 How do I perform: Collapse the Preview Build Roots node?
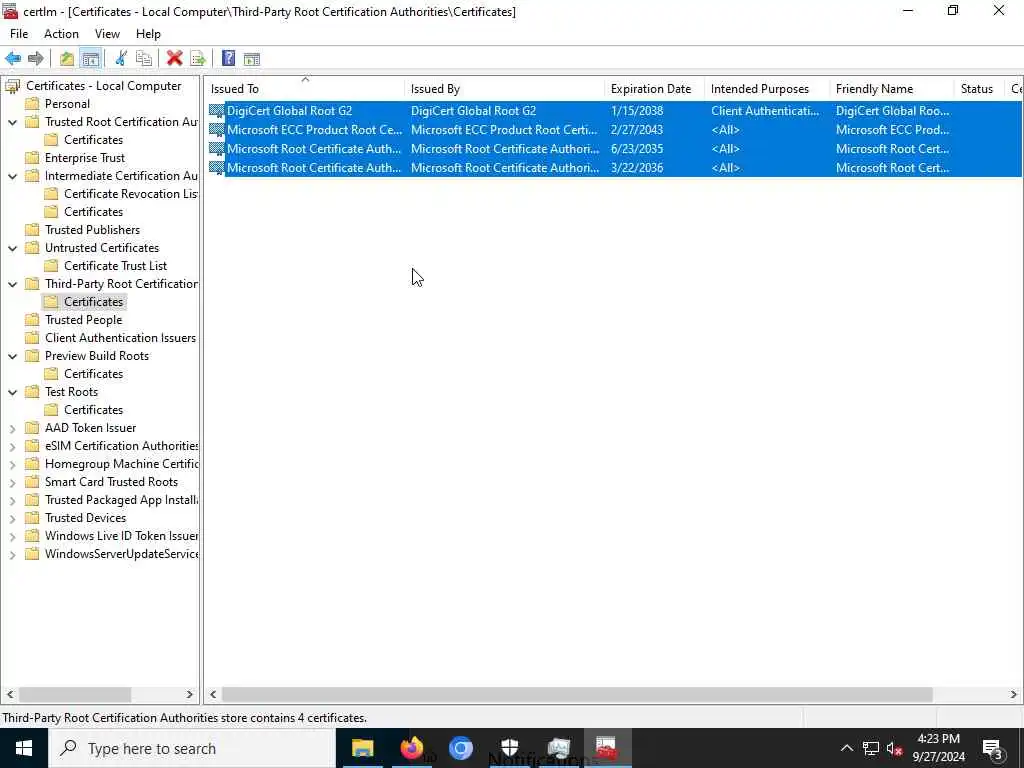coord(12,356)
